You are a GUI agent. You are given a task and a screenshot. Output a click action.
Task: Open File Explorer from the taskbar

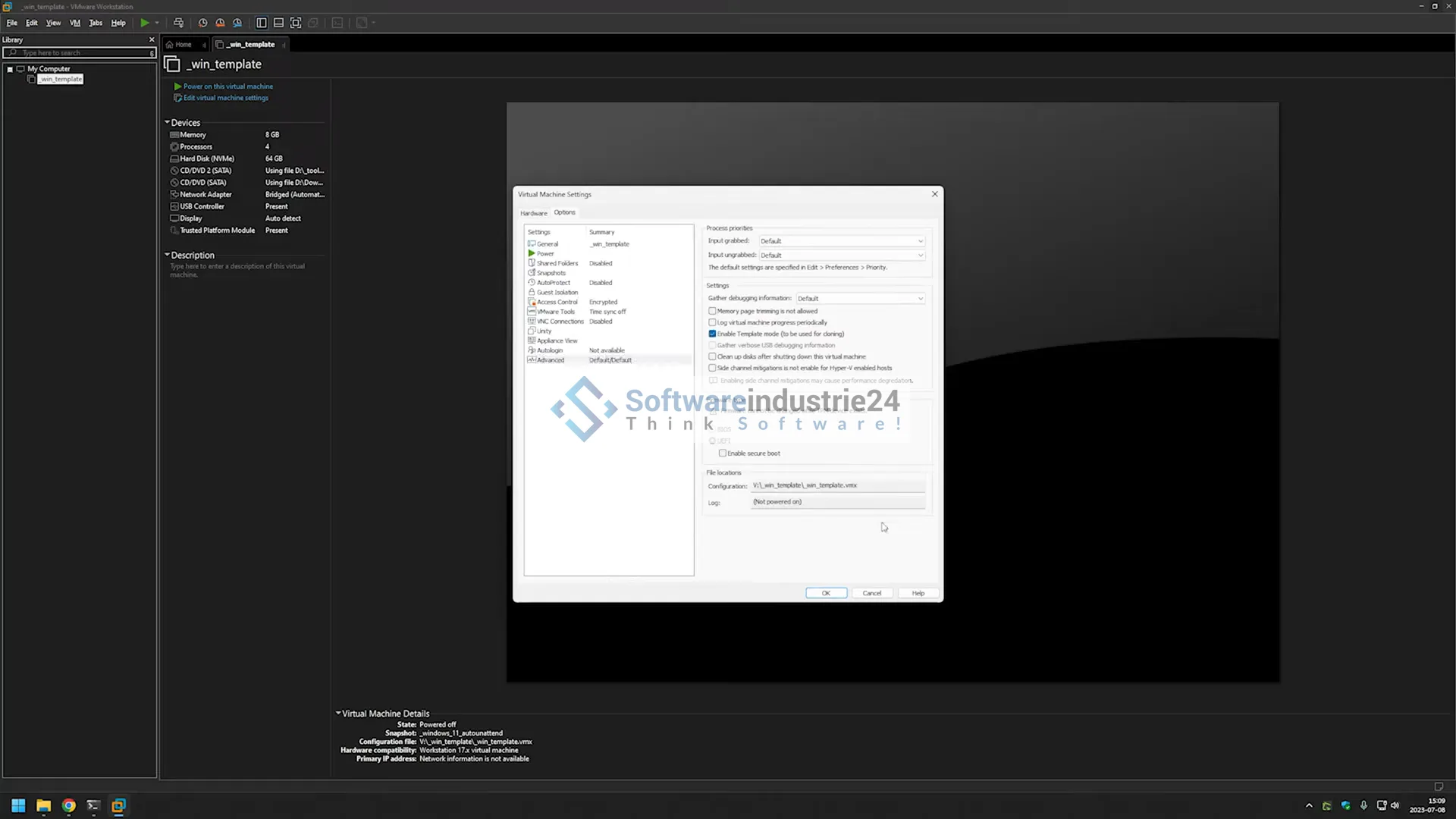43,805
